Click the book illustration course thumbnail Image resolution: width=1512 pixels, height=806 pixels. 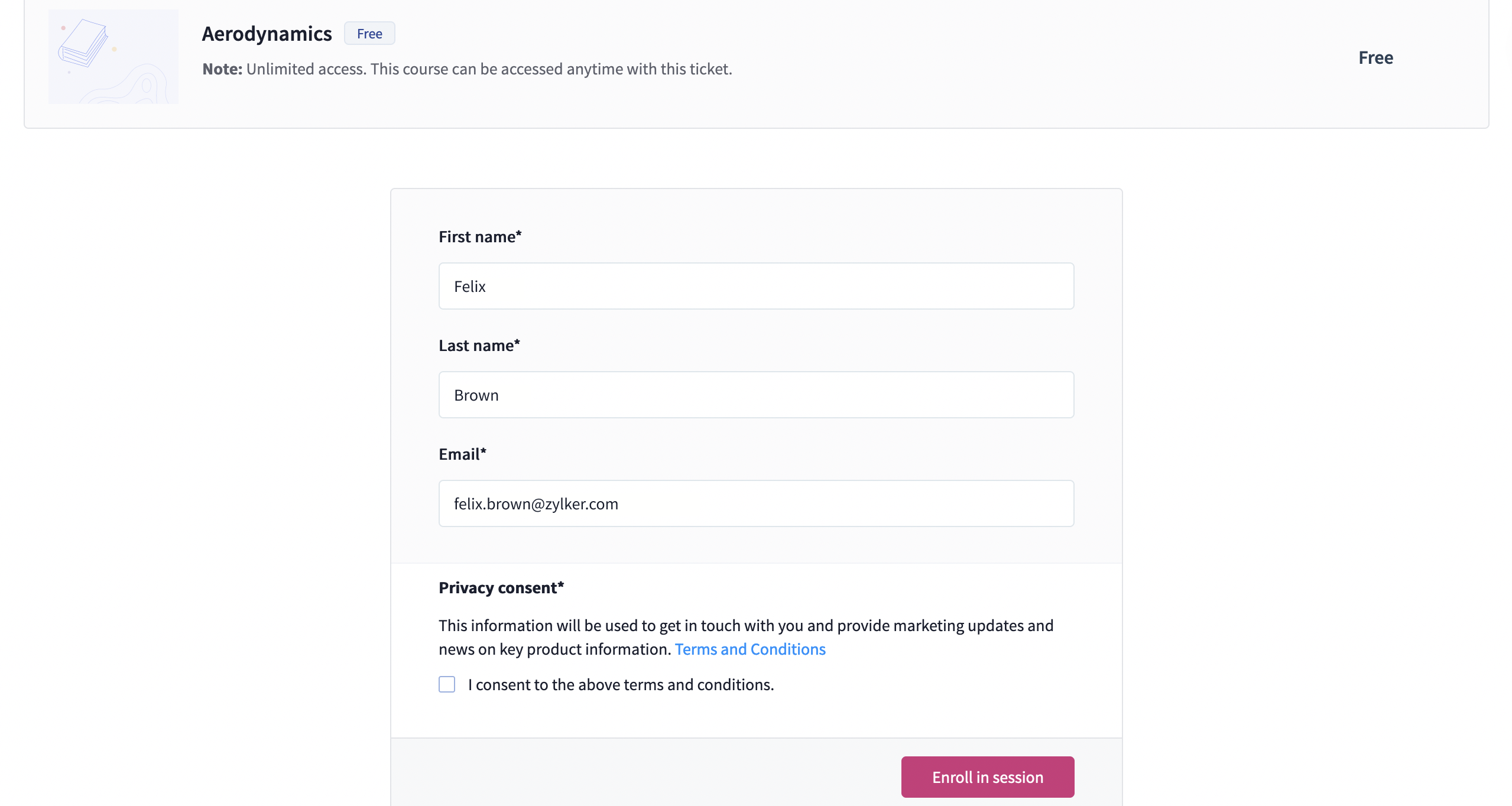pyautogui.click(x=113, y=57)
